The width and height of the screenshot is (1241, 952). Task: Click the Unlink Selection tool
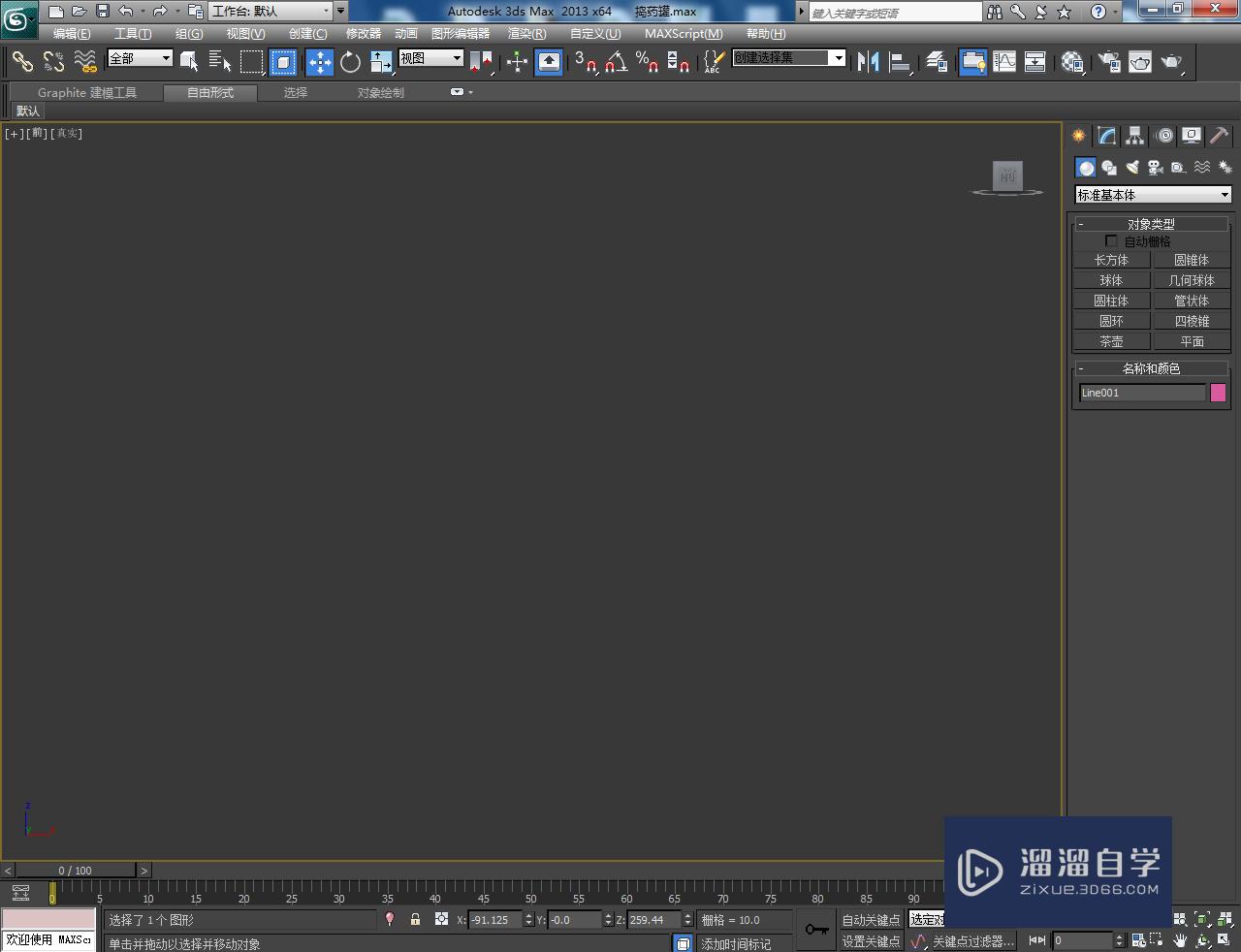tap(53, 62)
